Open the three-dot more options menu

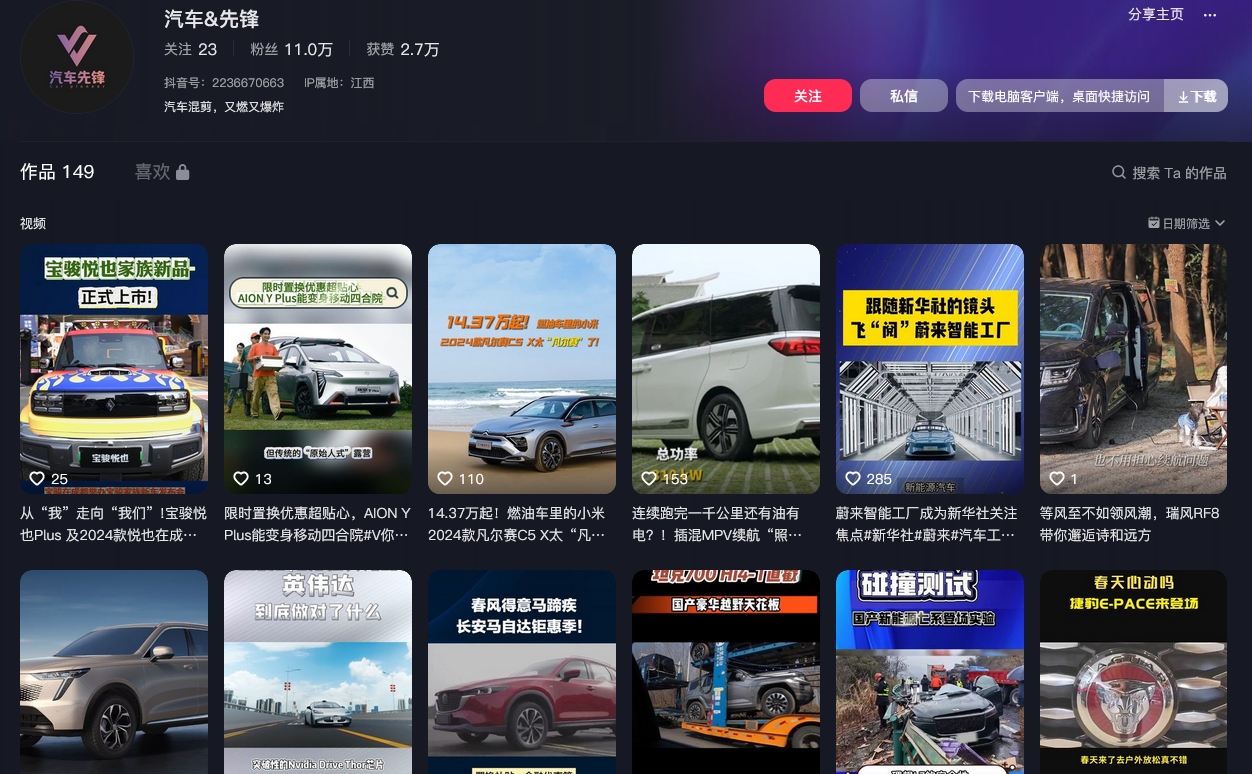[x=1210, y=15]
